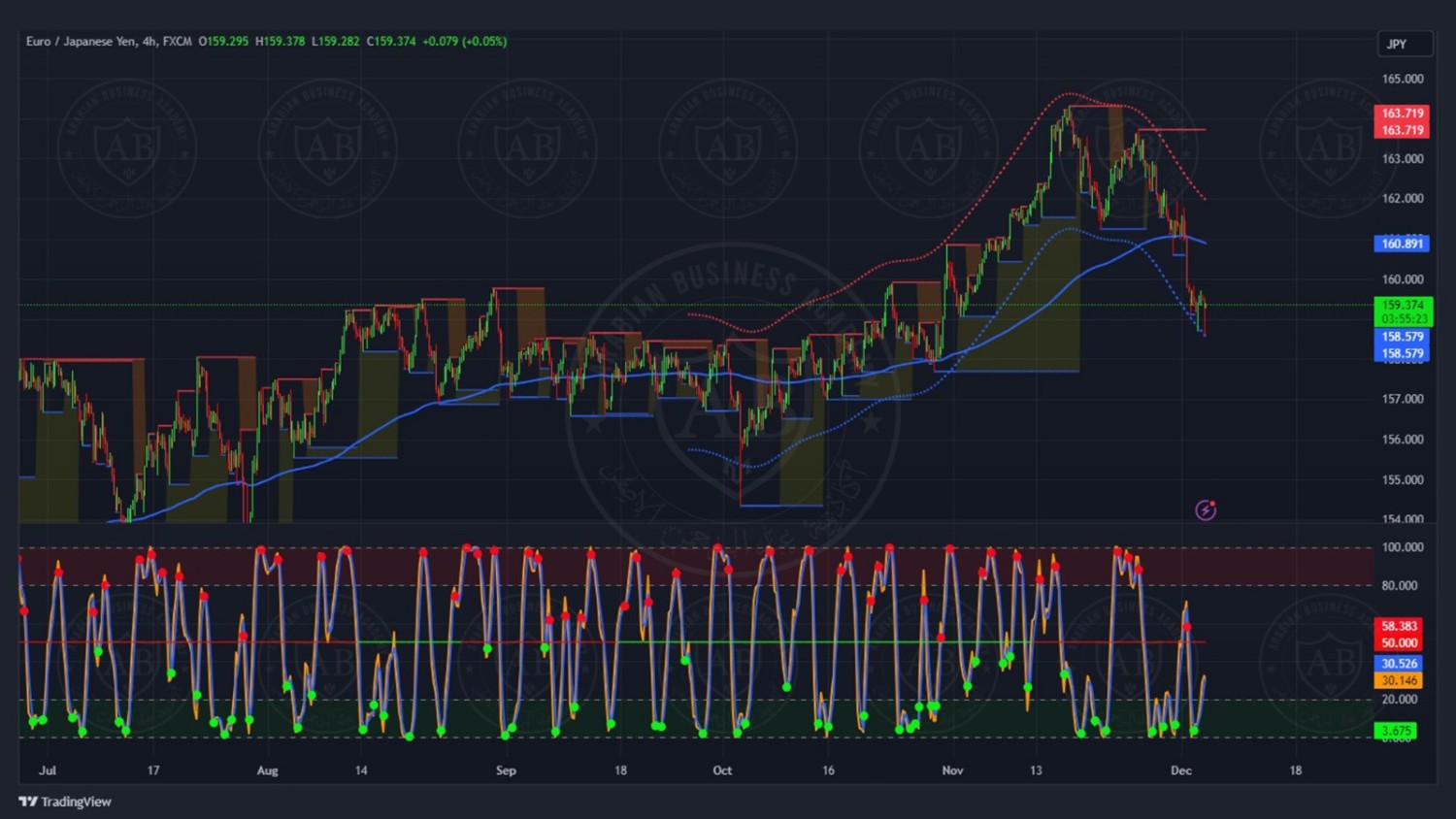Viewport: 1456px width, 819px height.
Task: Click the orange 30.146 oscillator label
Action: [1400, 681]
